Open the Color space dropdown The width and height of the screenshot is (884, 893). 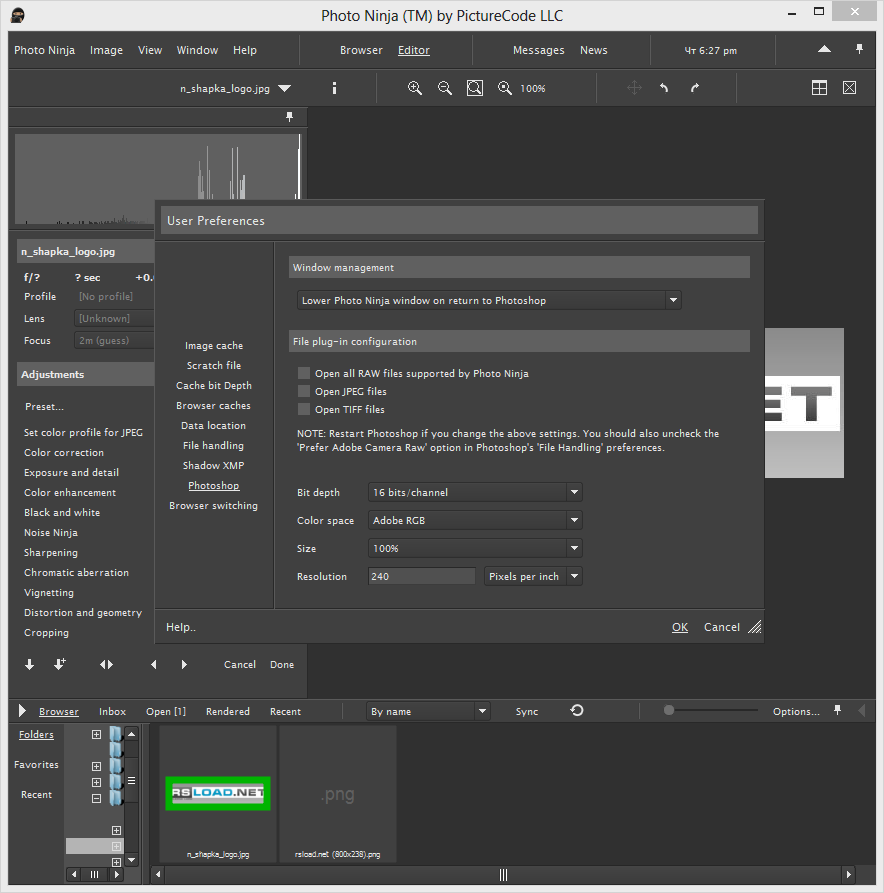coord(475,520)
